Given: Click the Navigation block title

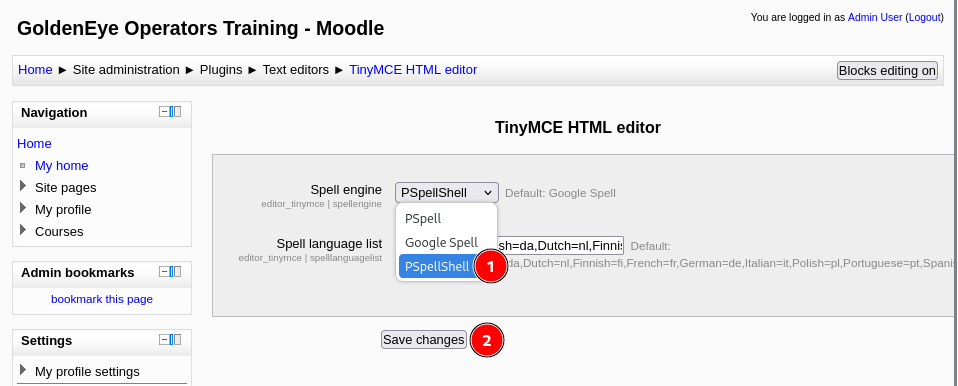Looking at the screenshot, I should click(x=54, y=113).
